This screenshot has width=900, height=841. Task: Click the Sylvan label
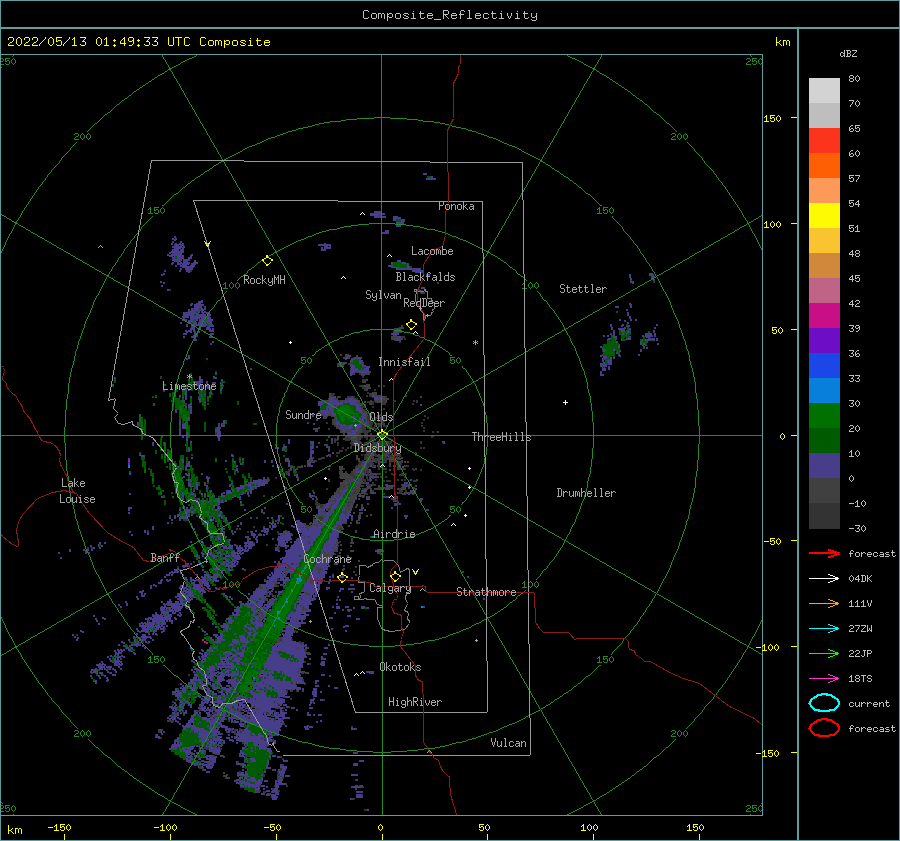tap(383, 295)
